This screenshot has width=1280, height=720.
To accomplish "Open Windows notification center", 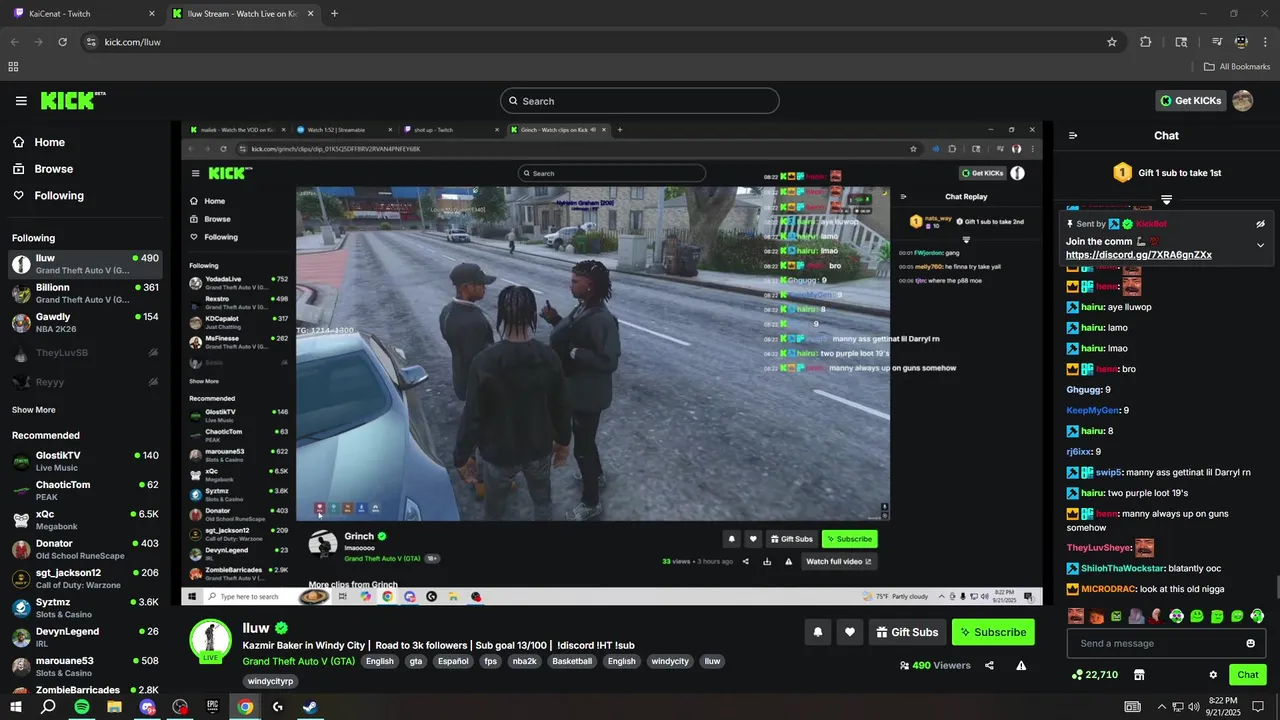I will coord(1258,707).
